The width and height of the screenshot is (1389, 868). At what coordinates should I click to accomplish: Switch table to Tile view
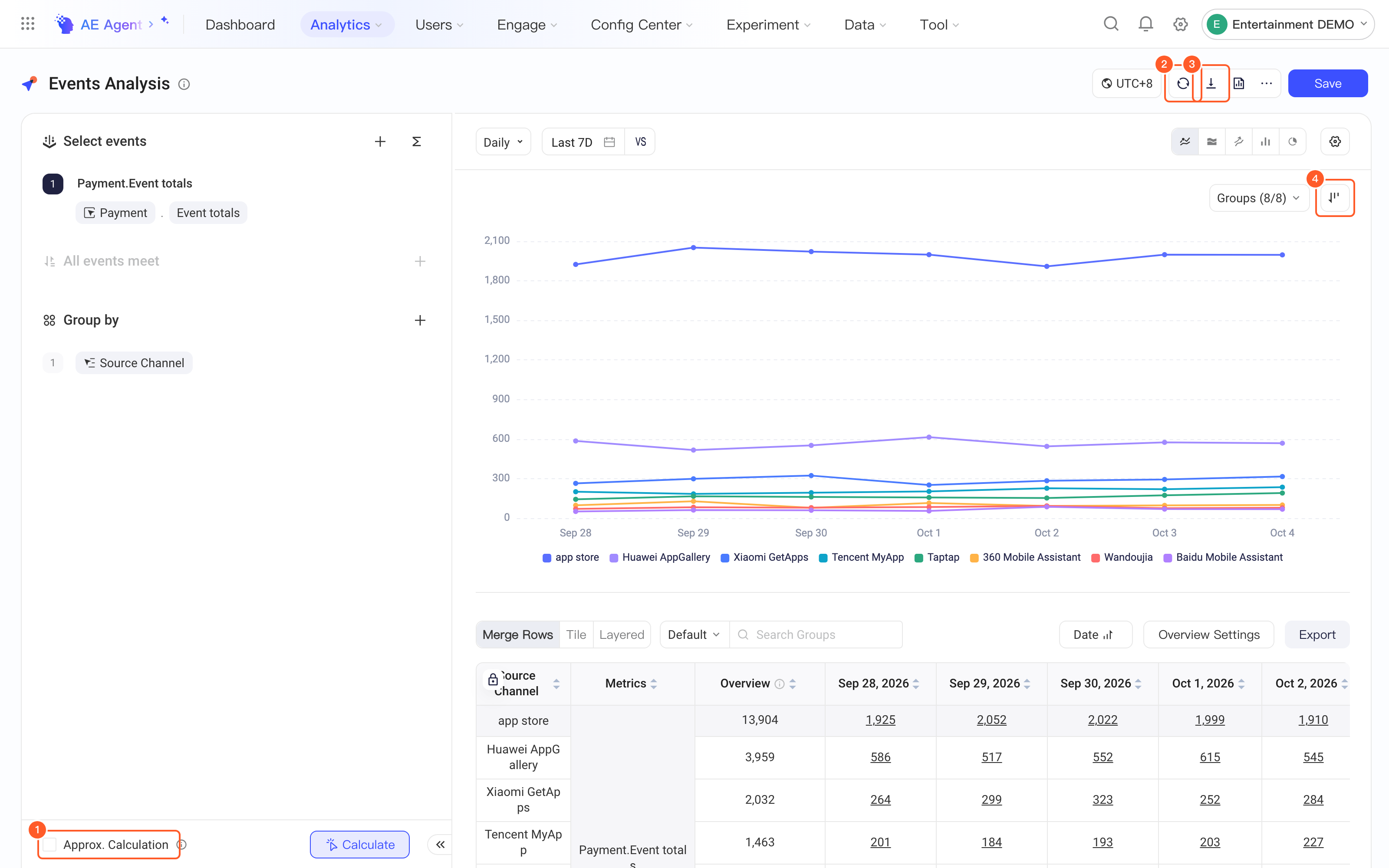click(x=576, y=635)
